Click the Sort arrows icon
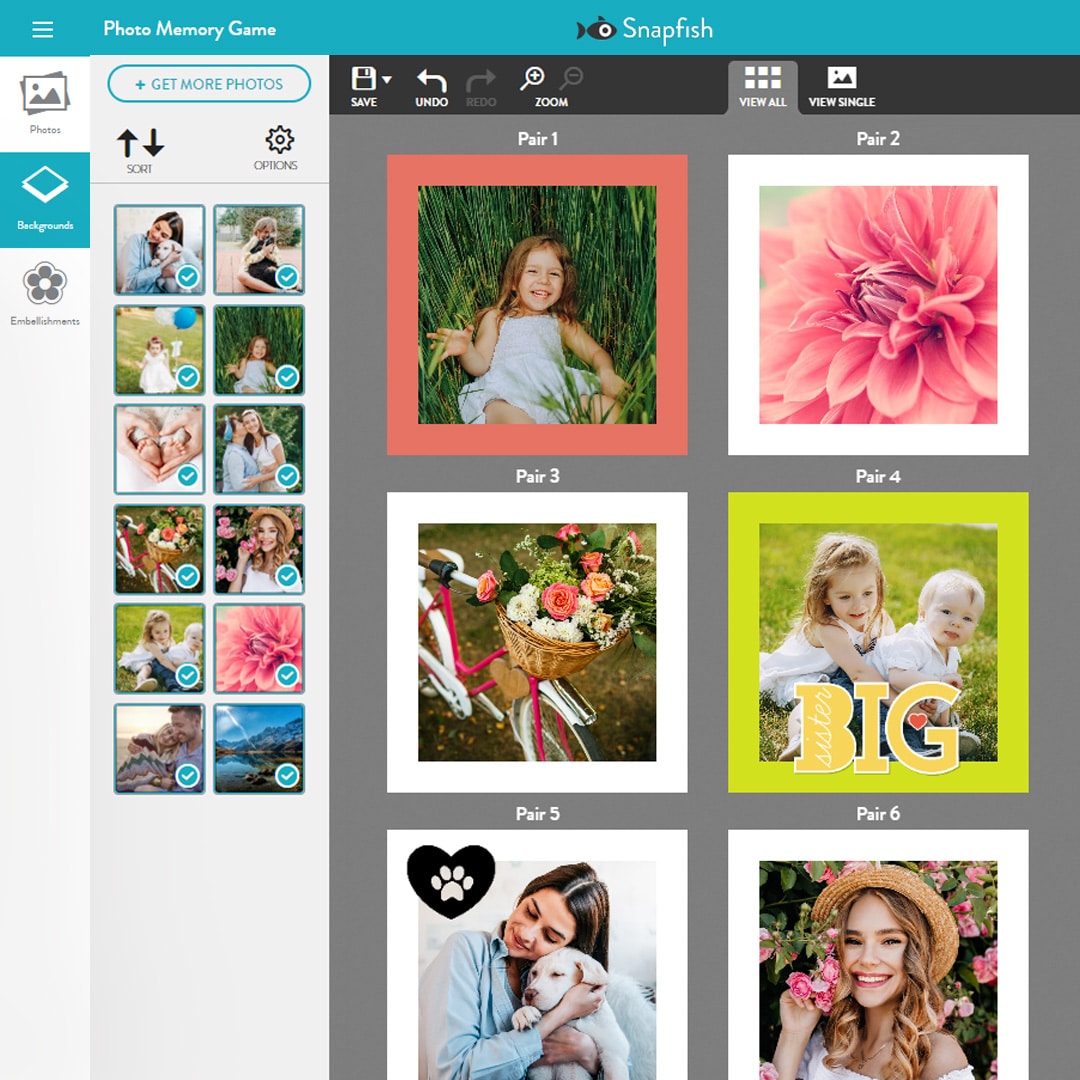This screenshot has width=1080, height=1080. pyautogui.click(x=140, y=145)
